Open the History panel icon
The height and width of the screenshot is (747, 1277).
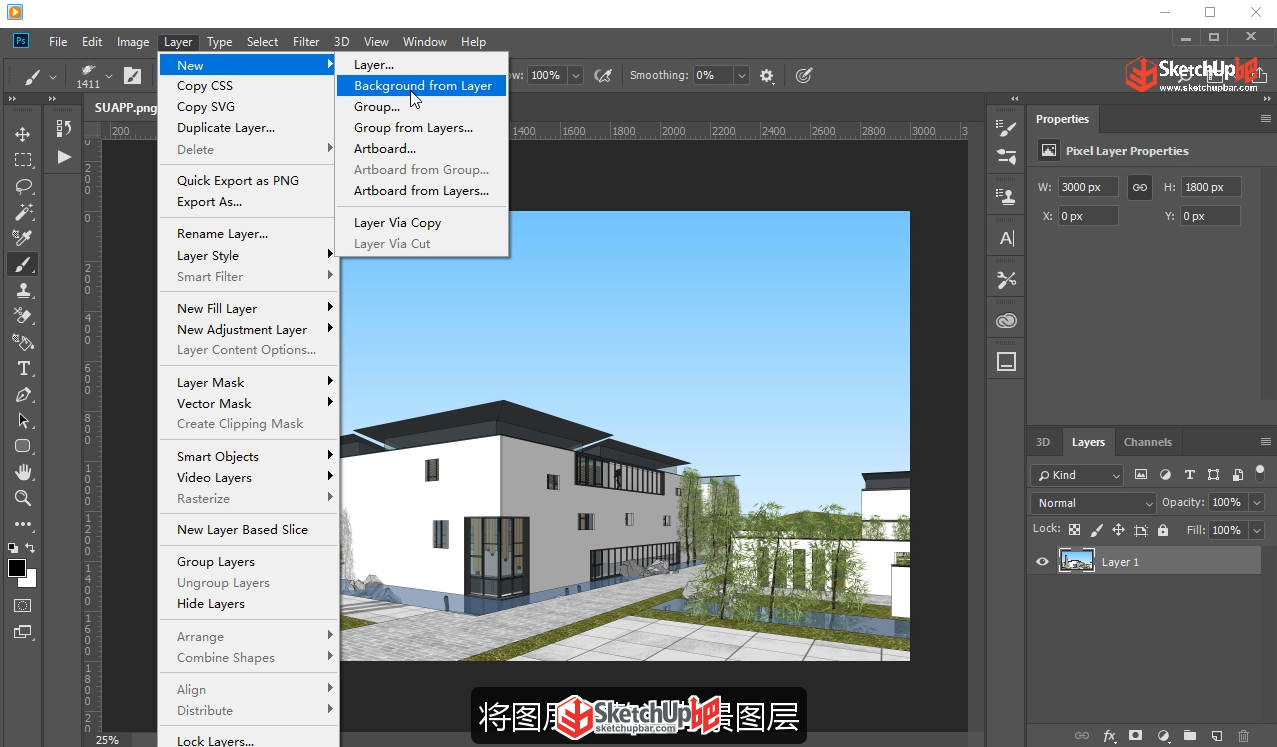pos(64,128)
